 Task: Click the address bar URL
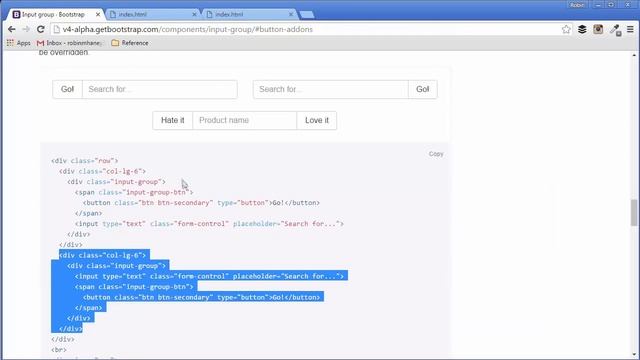pos(188,29)
